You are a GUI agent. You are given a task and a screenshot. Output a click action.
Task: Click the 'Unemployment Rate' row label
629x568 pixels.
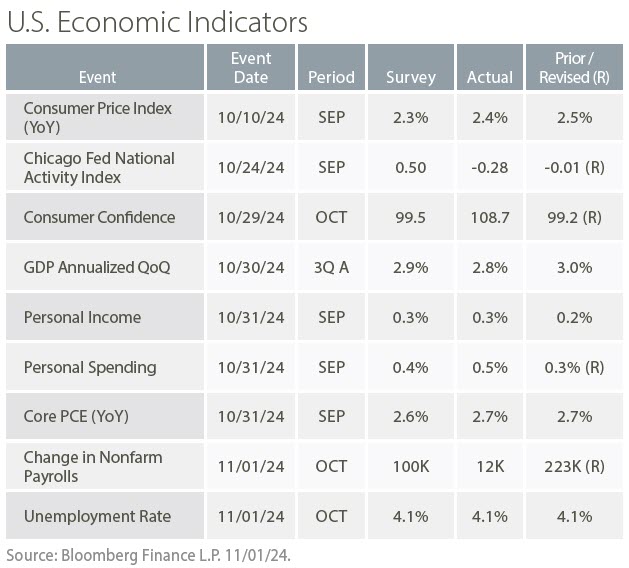coord(97,516)
